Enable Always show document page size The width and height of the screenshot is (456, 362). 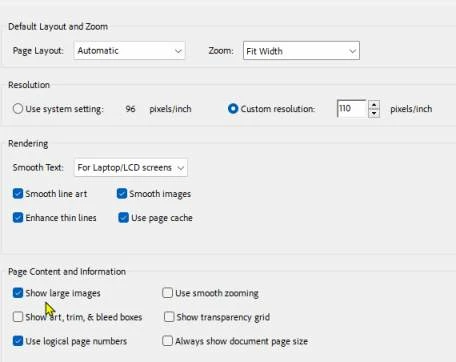point(167,341)
